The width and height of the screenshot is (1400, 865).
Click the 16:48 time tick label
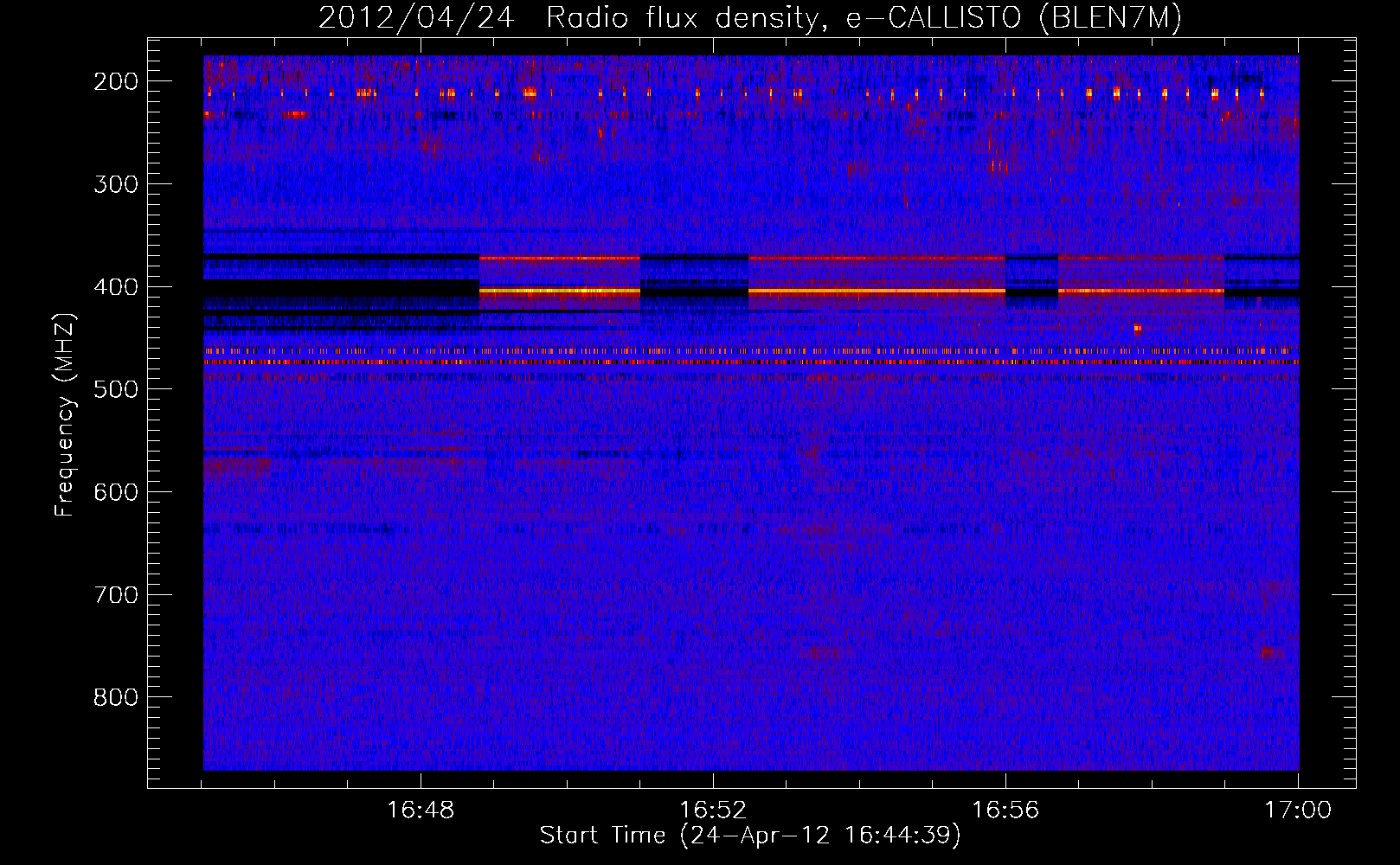421,811
